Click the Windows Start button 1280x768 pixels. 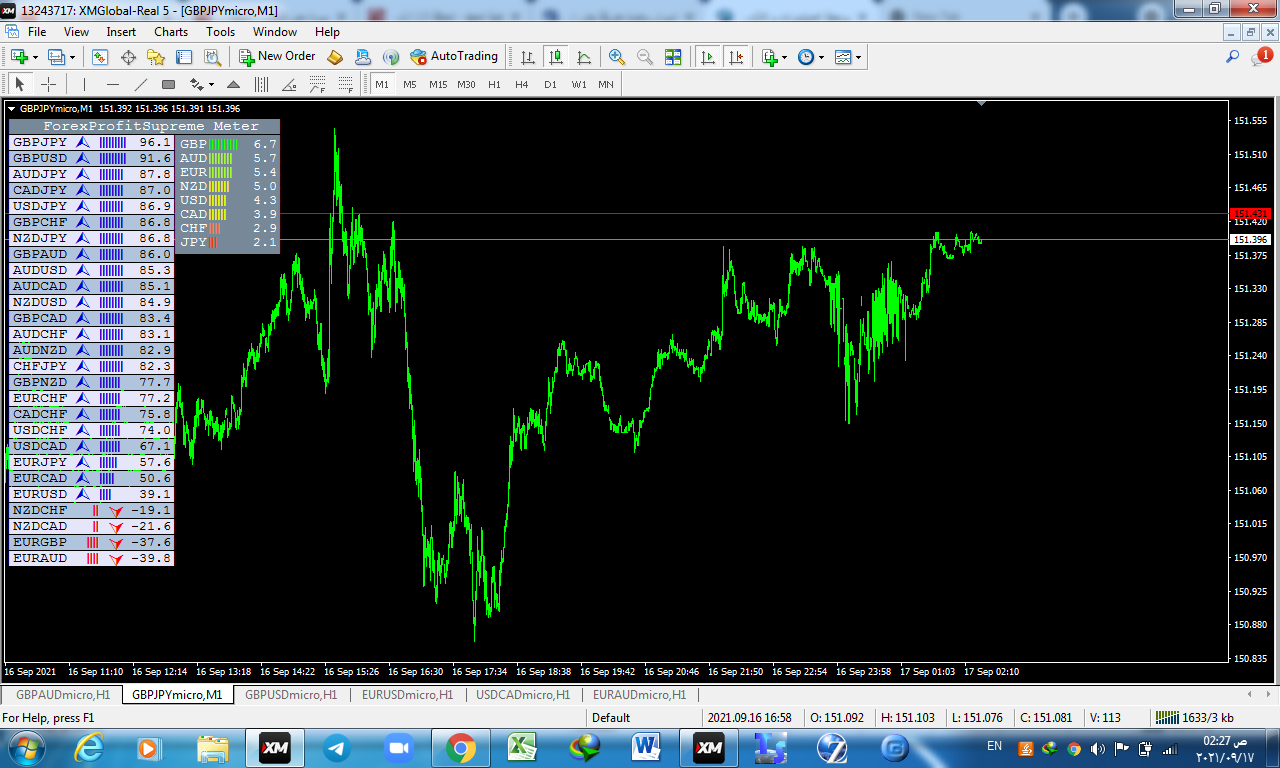click(25, 747)
